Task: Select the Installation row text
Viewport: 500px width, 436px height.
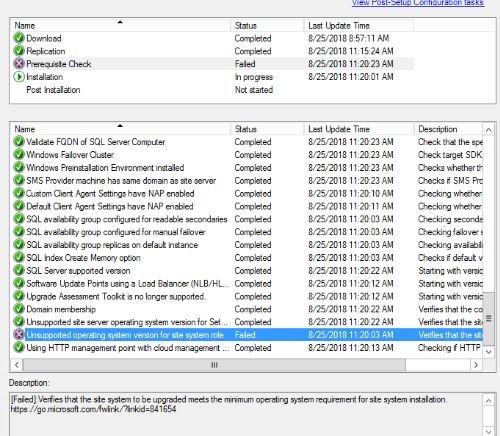Action: (x=45, y=77)
